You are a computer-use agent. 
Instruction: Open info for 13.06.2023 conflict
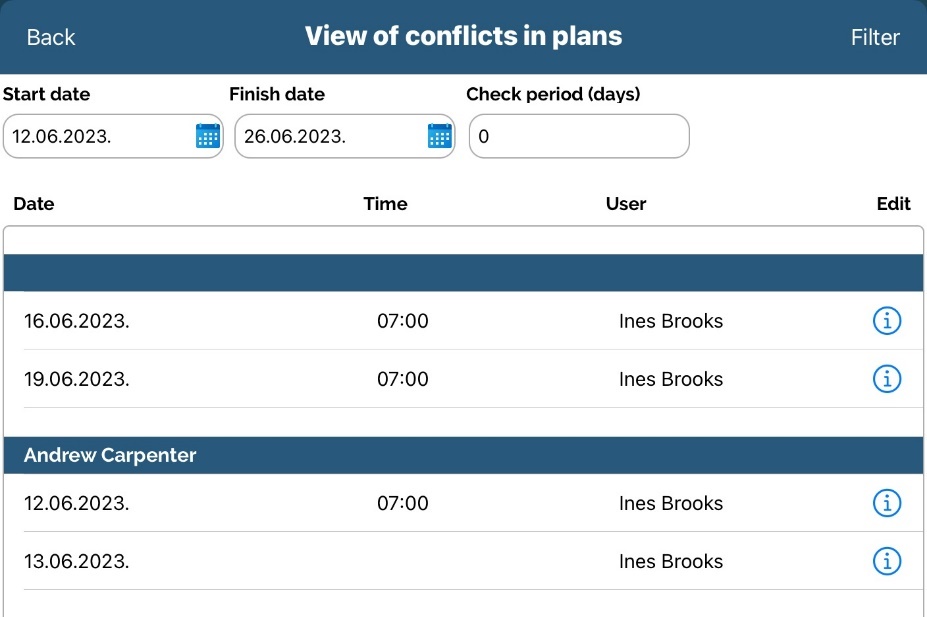pos(887,561)
